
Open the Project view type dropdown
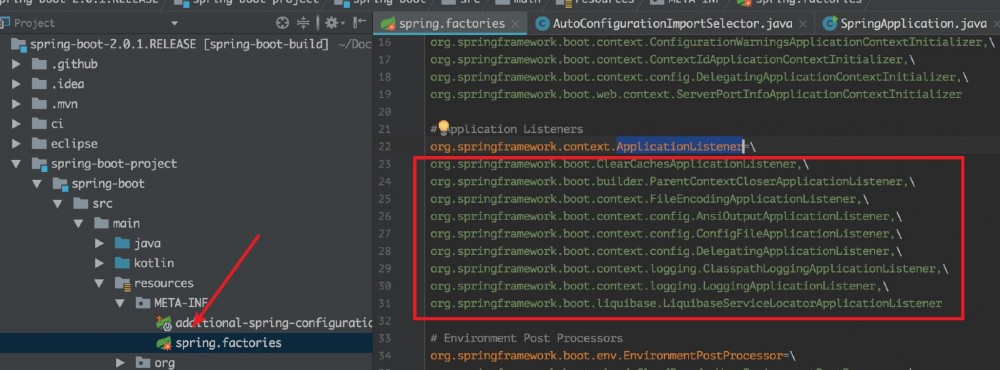coord(175,24)
